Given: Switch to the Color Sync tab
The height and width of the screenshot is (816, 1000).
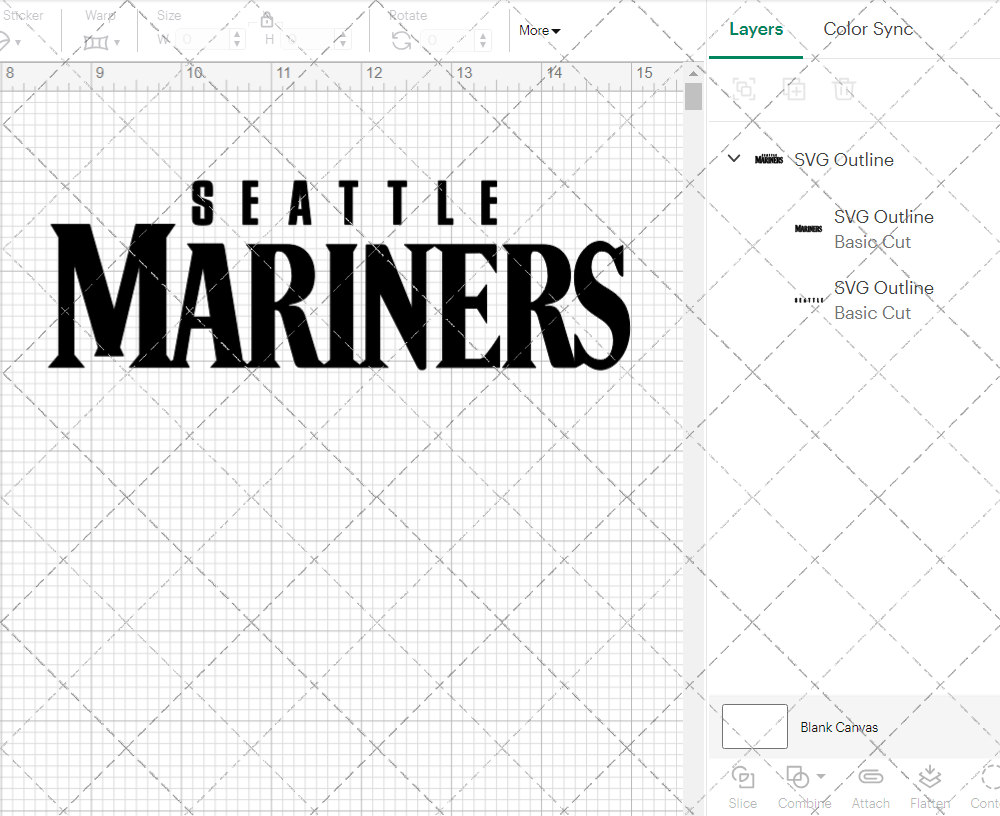Looking at the screenshot, I should pyautogui.click(x=868, y=29).
